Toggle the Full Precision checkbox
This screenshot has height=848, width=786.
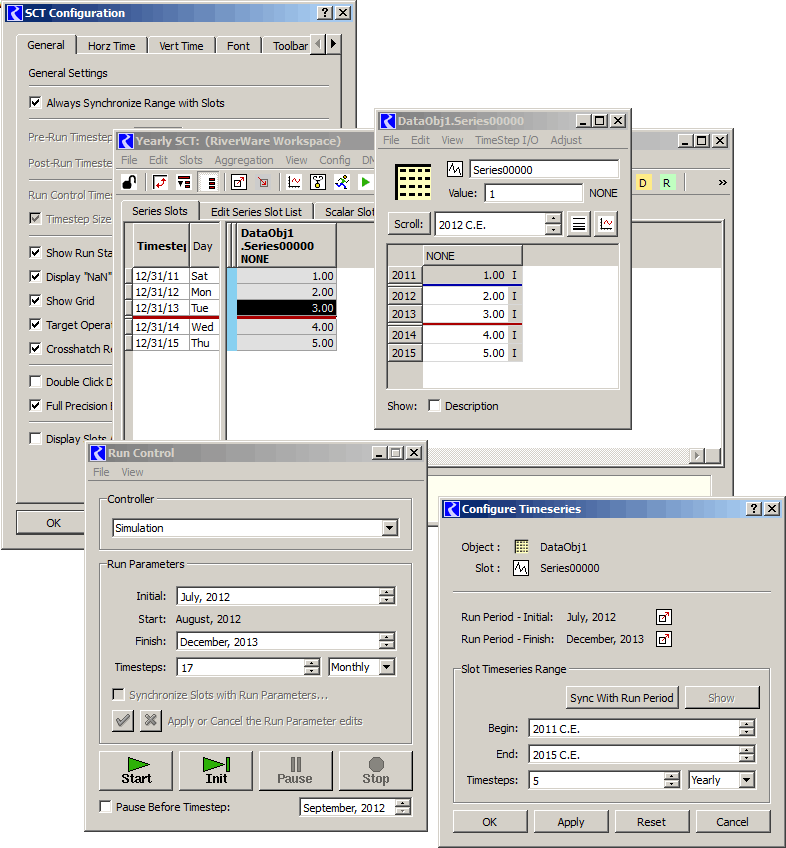tap(35, 405)
